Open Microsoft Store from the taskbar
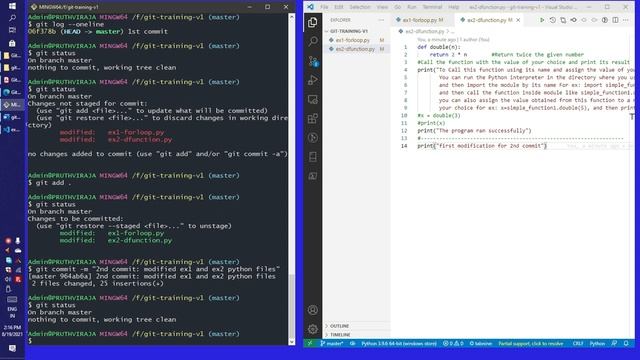The width and height of the screenshot is (640, 360). tap(12, 43)
